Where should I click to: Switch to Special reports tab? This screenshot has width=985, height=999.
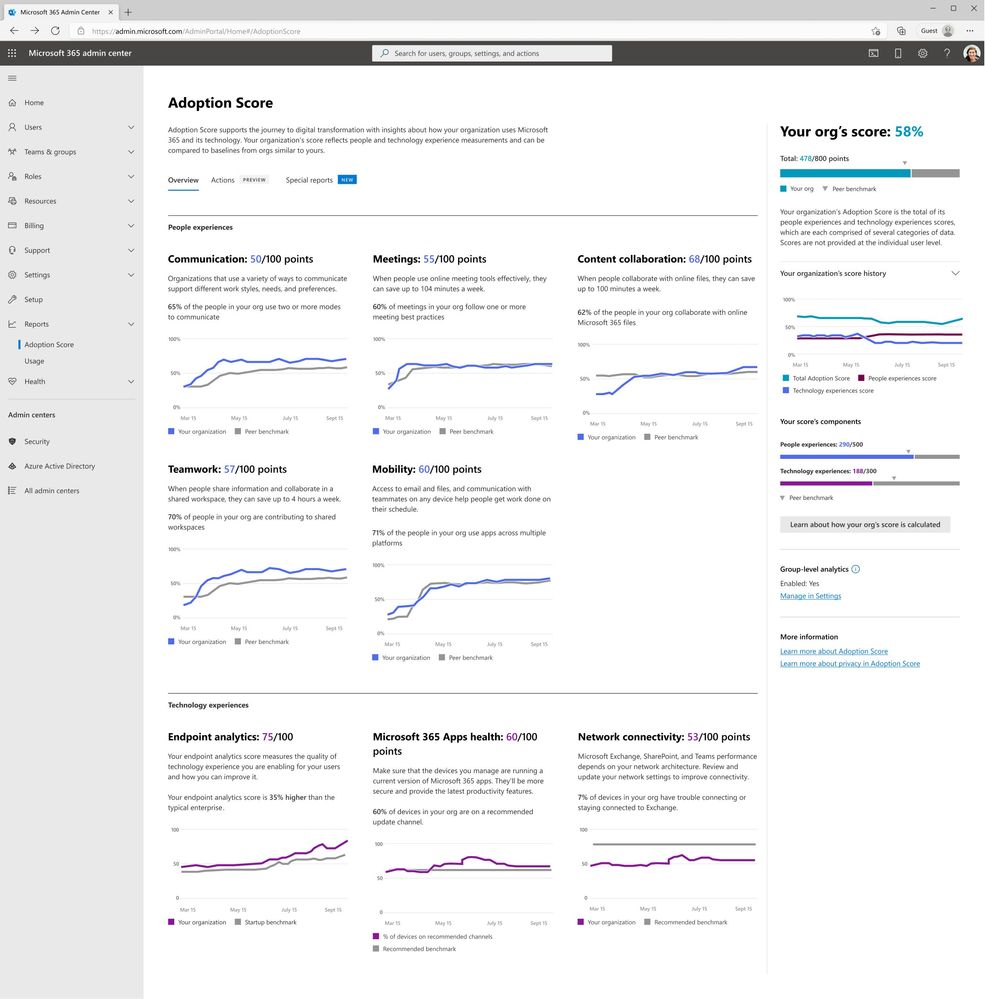point(309,180)
